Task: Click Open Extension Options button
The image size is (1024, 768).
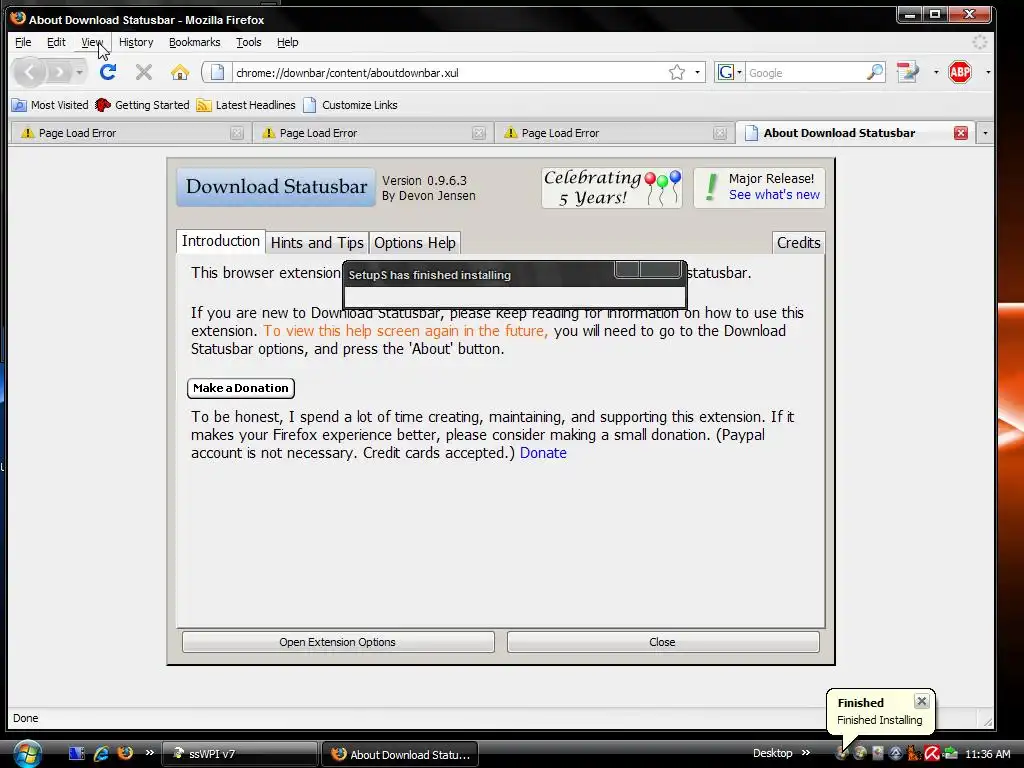Action: click(x=338, y=642)
